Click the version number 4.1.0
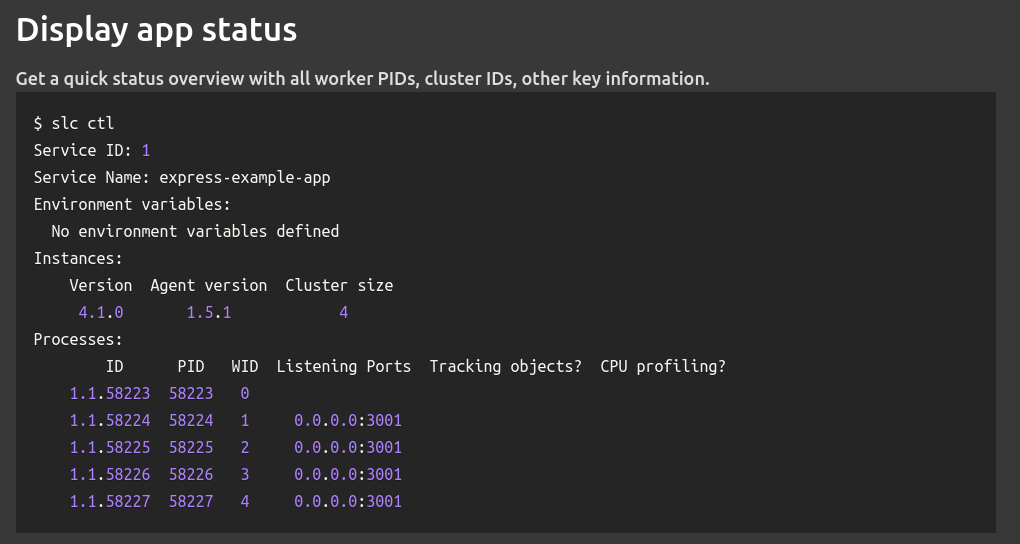The image size is (1020, 544). click(101, 312)
